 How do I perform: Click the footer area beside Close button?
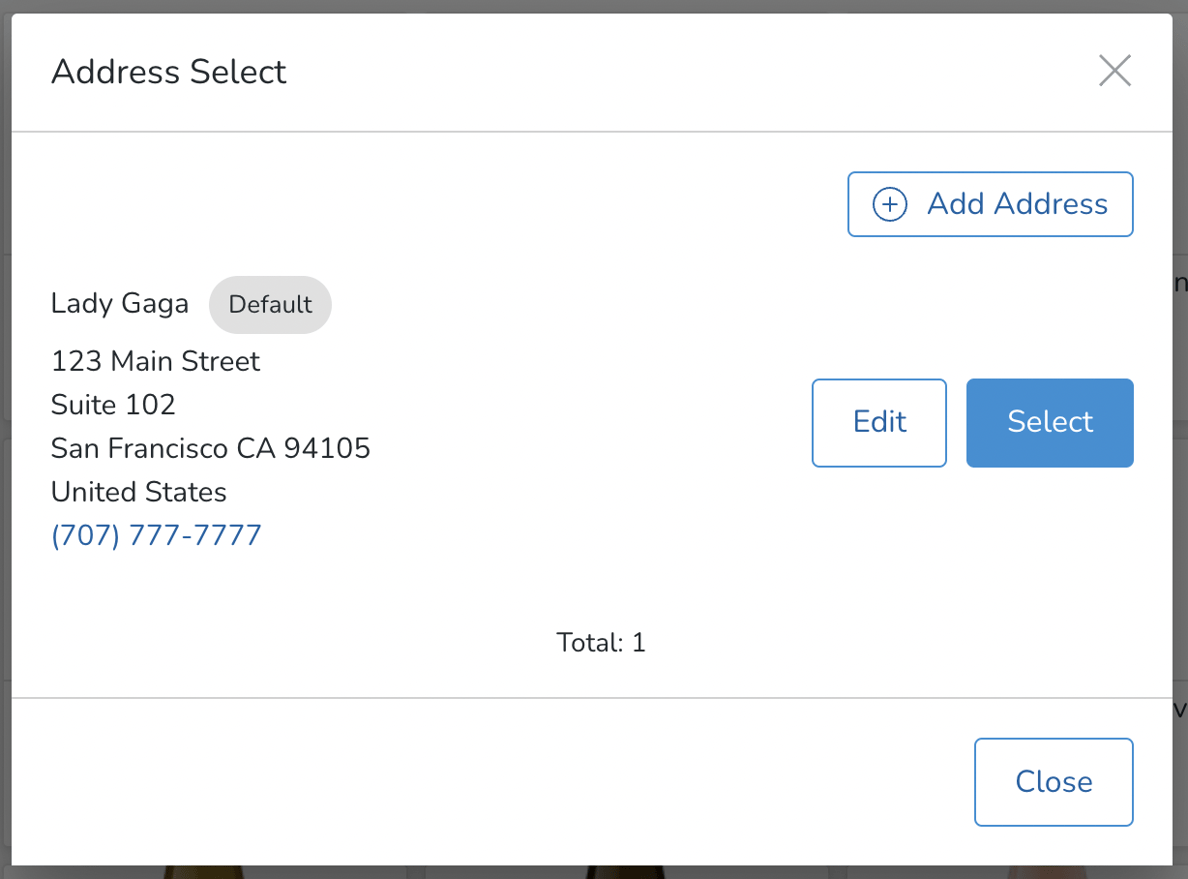[500, 781]
